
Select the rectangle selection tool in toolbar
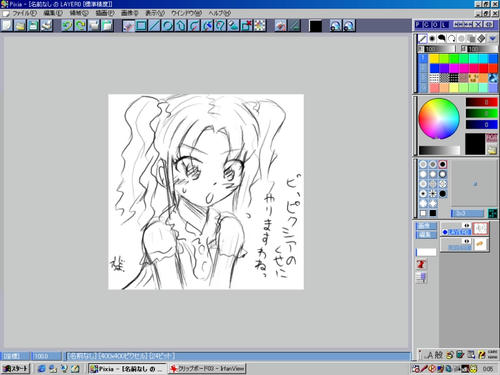point(141,26)
